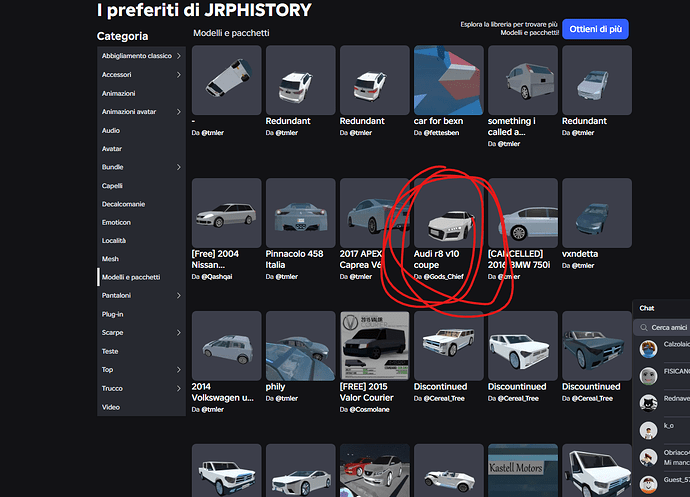Open the Audi r8 v10 coupe title link

[436, 259]
